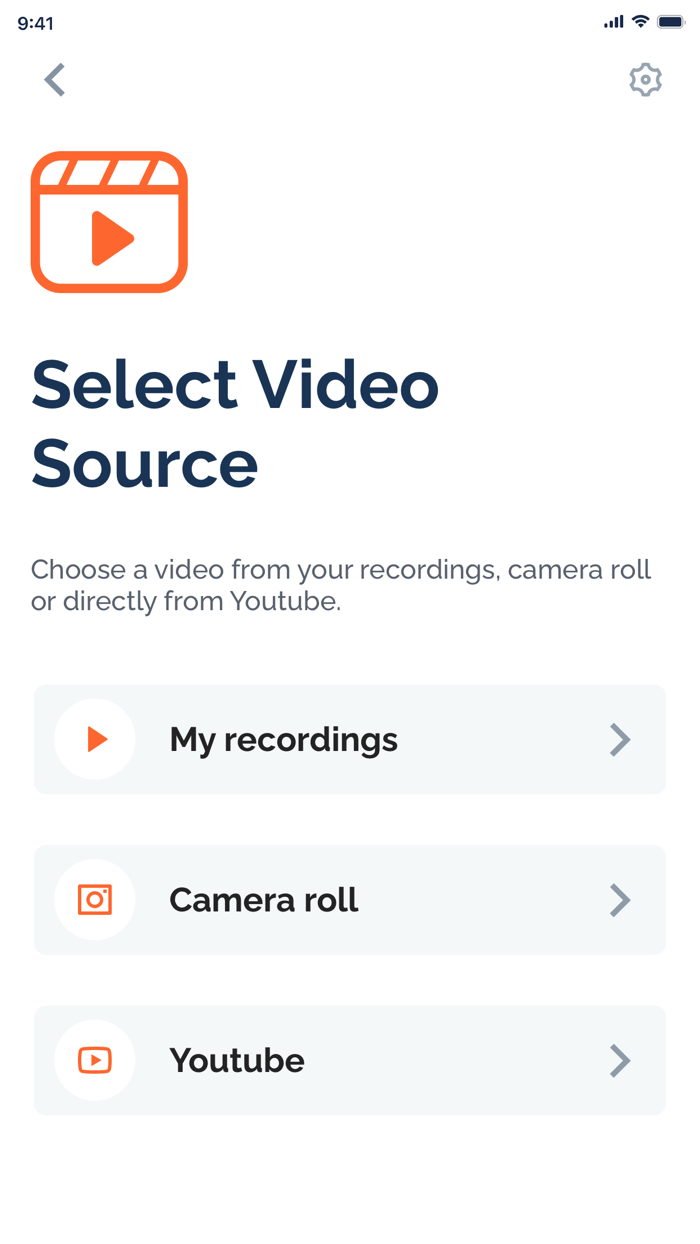700x1244 pixels.
Task: Select the play icon beside My recordings
Action: tap(95, 739)
